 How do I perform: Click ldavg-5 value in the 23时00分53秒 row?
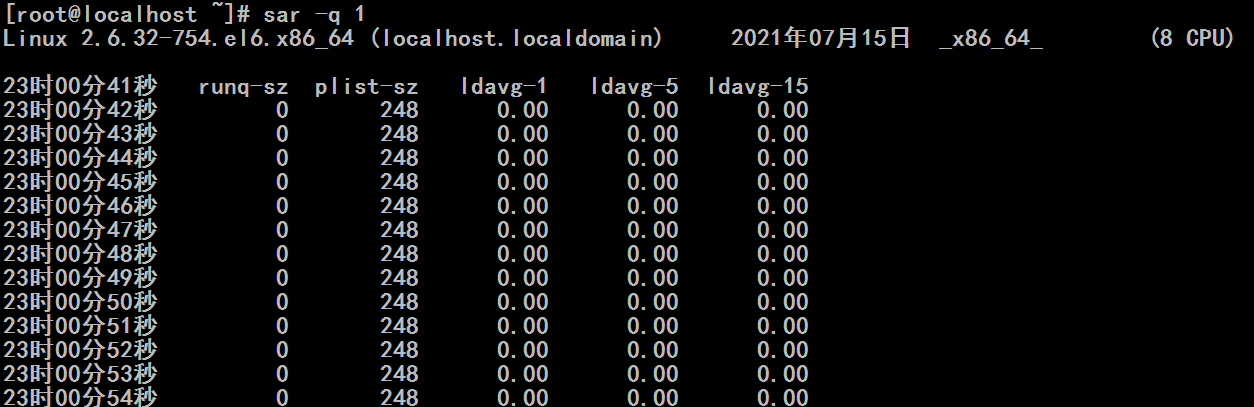pos(653,374)
